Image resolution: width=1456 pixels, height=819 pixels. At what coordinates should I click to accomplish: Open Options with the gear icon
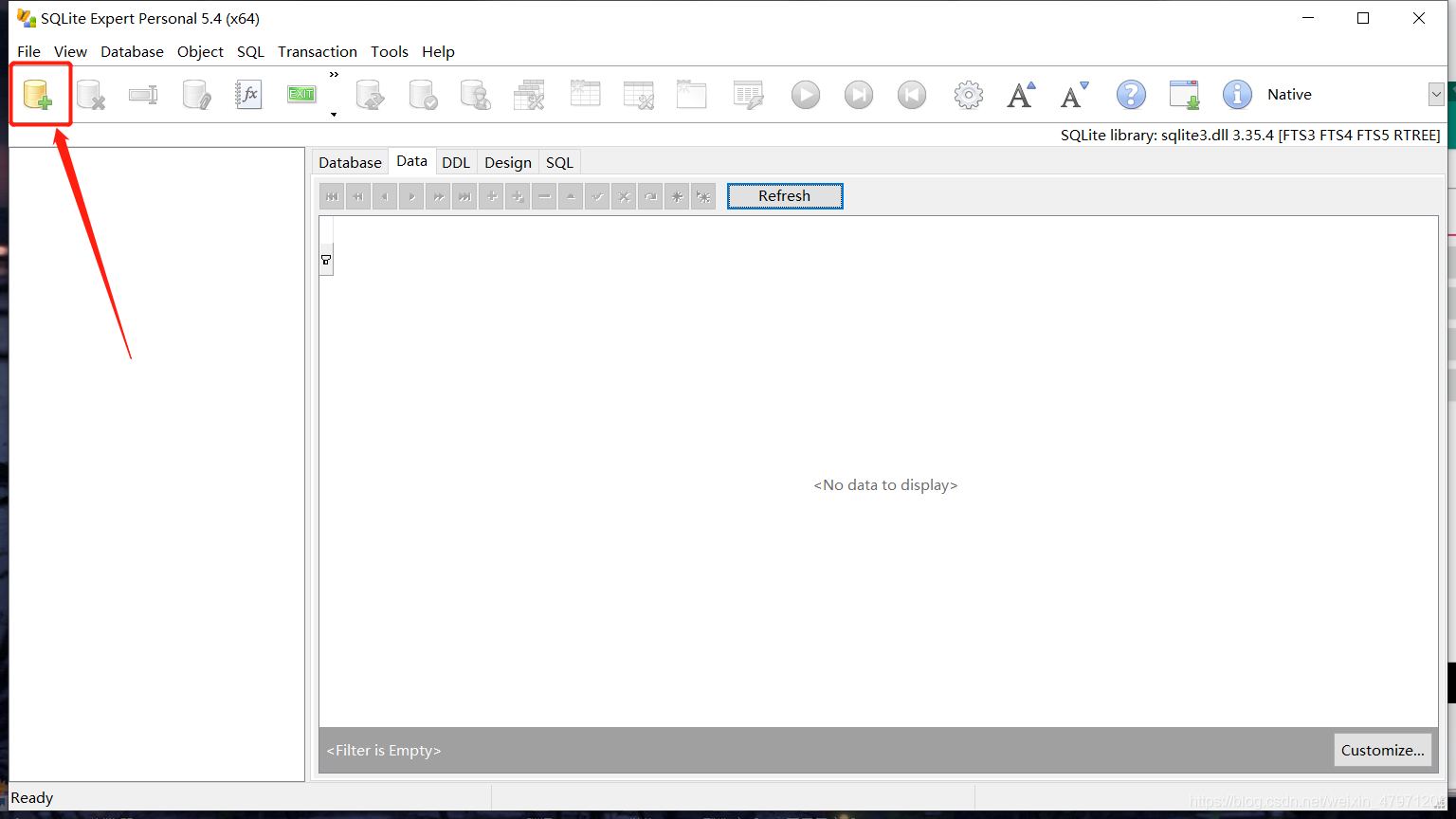968,95
